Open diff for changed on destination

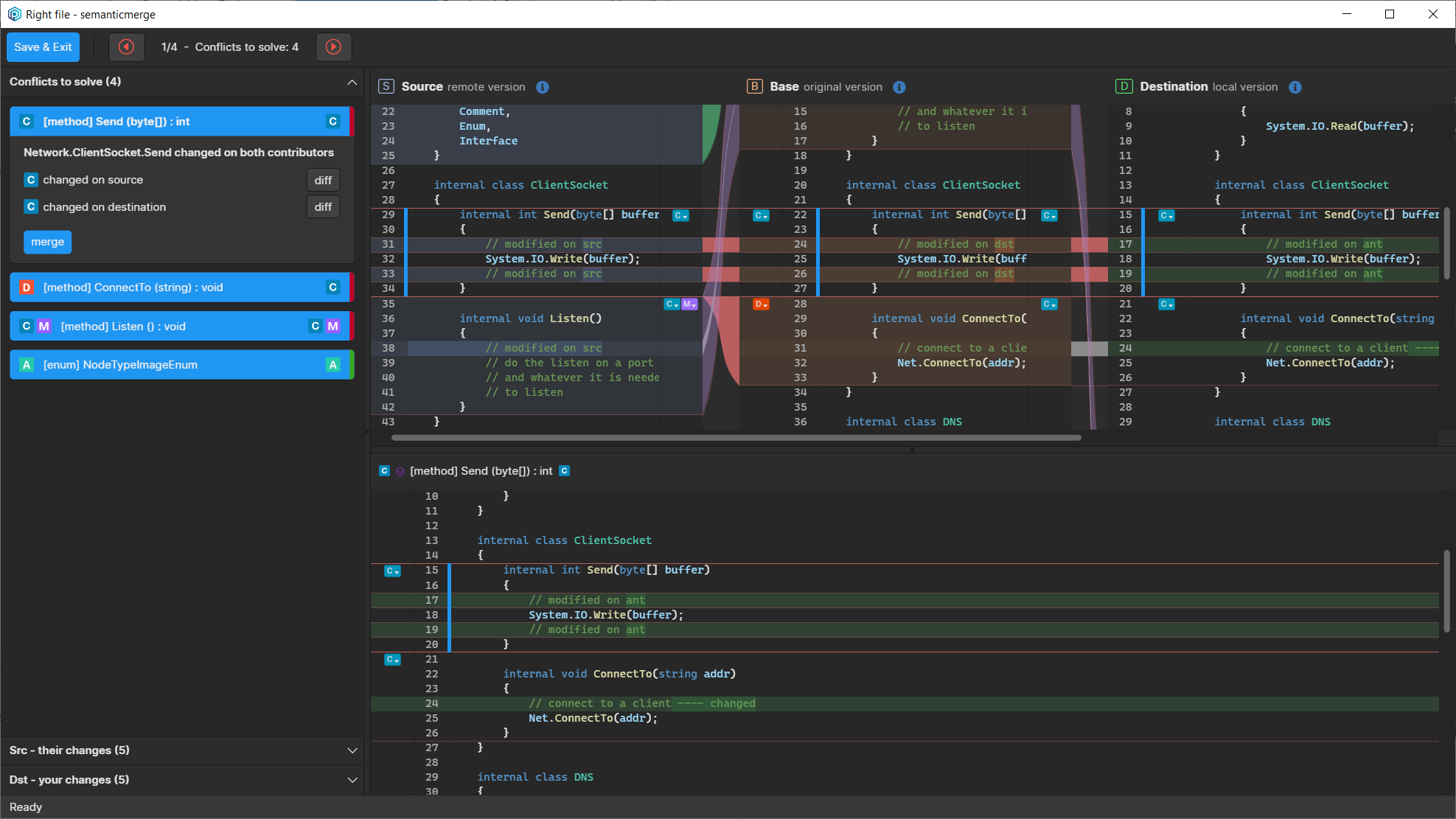(323, 206)
